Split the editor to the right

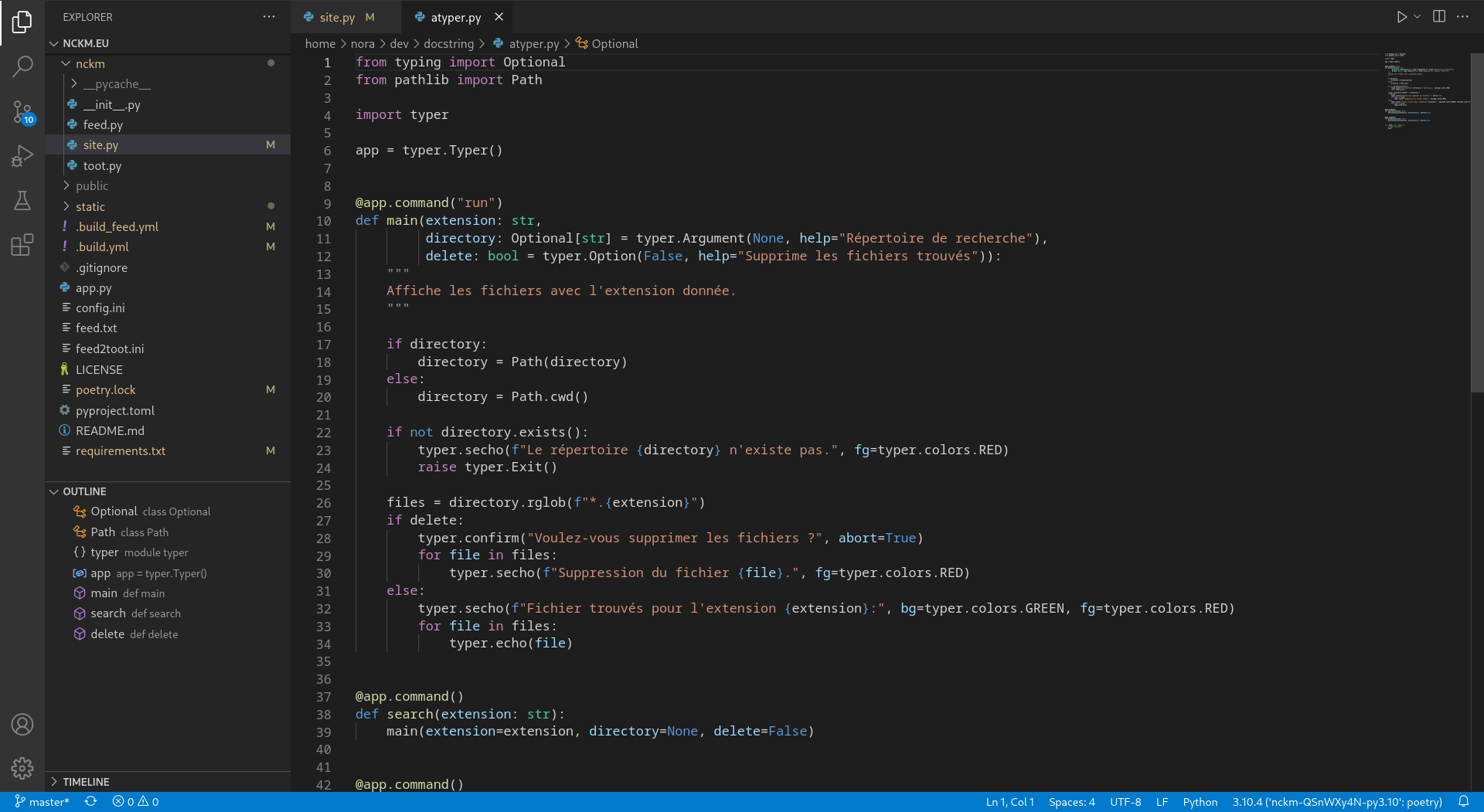tap(1439, 17)
